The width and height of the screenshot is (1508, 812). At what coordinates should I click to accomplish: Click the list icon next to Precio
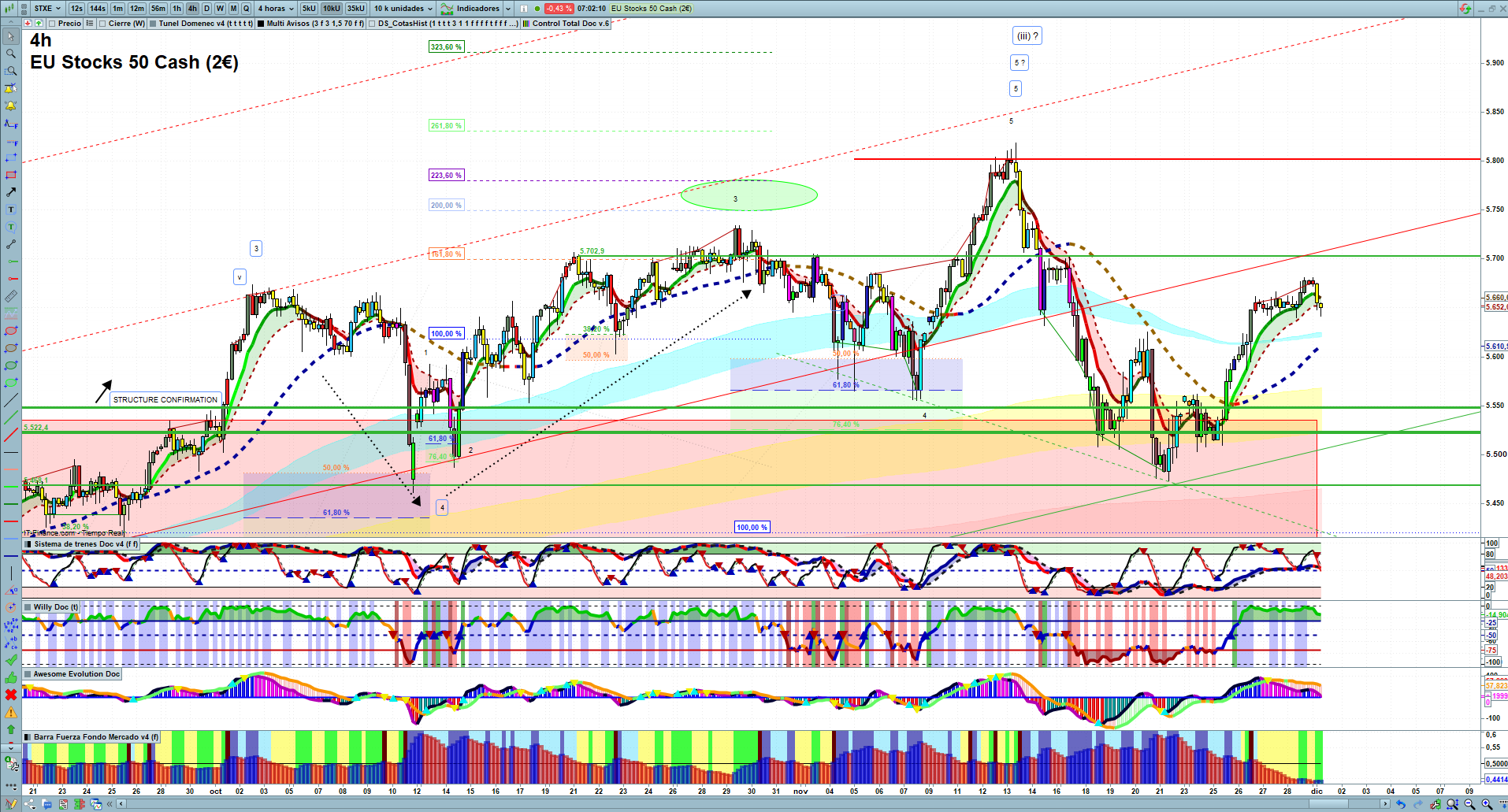(x=90, y=24)
